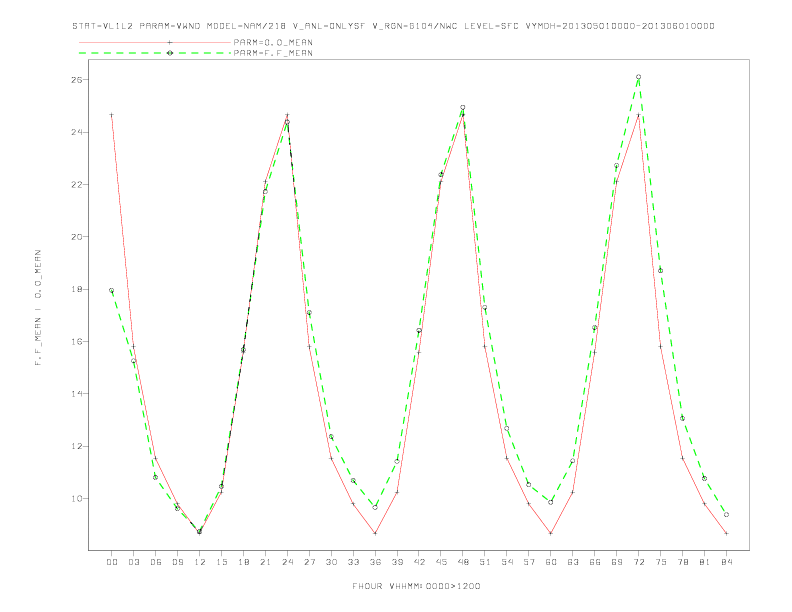Click y-axis tick label 10

[77, 498]
